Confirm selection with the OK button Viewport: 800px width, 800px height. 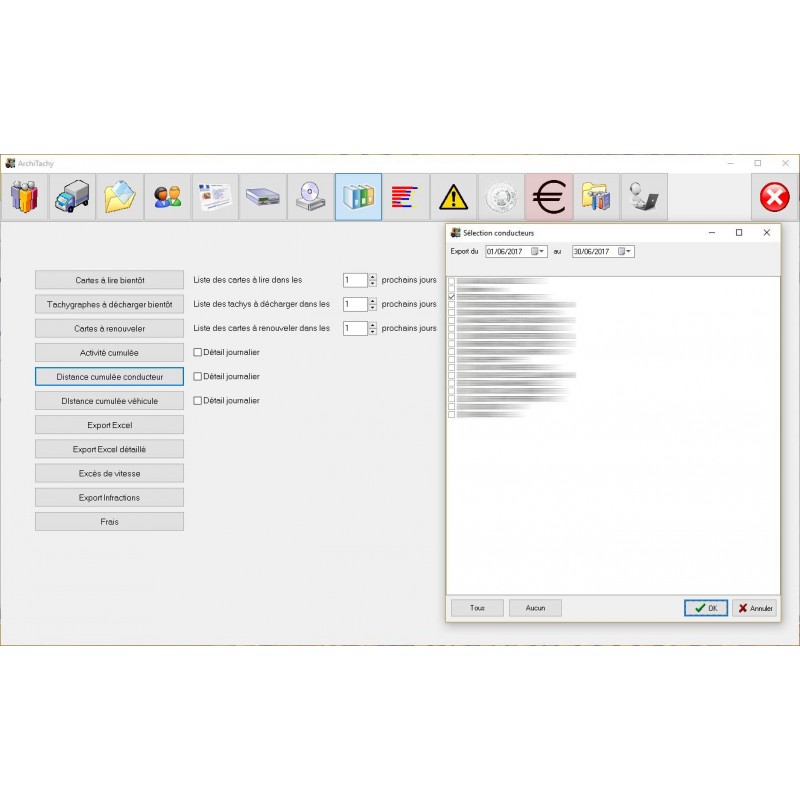tap(706, 607)
